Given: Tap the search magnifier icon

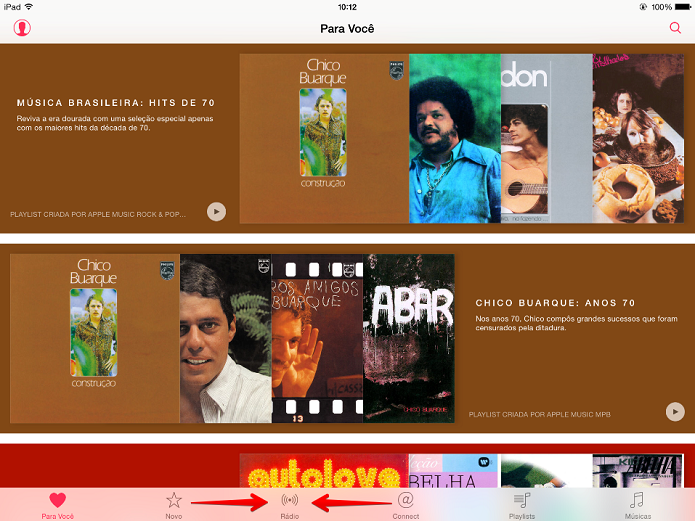Looking at the screenshot, I should point(675,28).
